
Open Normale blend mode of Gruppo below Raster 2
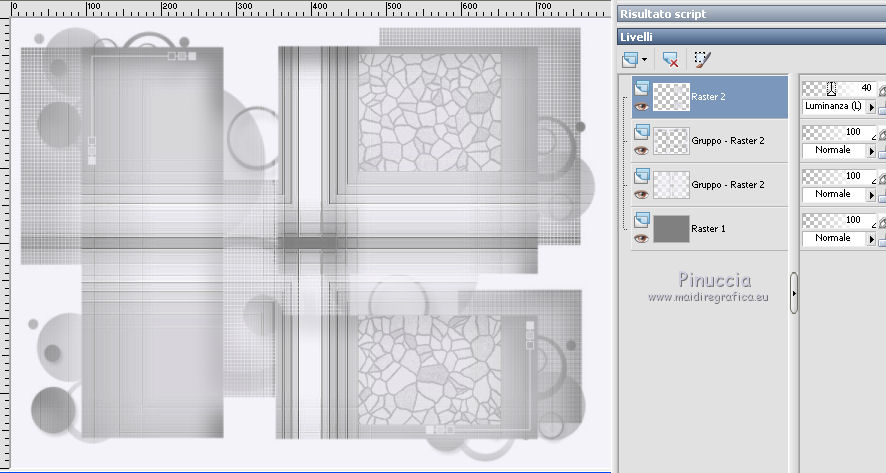871,151
